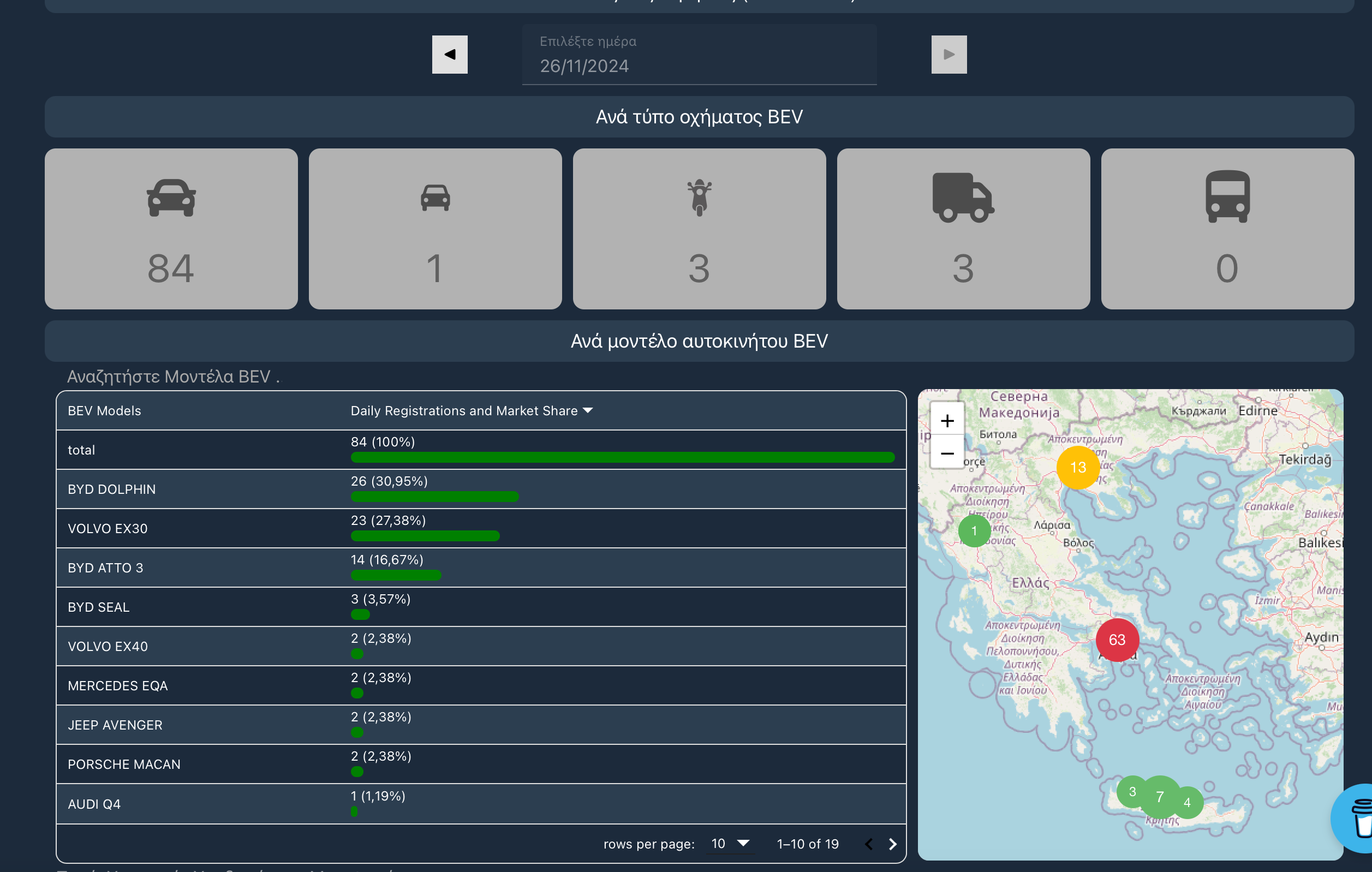Screen dimensions: 1372x872
Task: Select the VOLVO EX30 row
Action: point(108,529)
